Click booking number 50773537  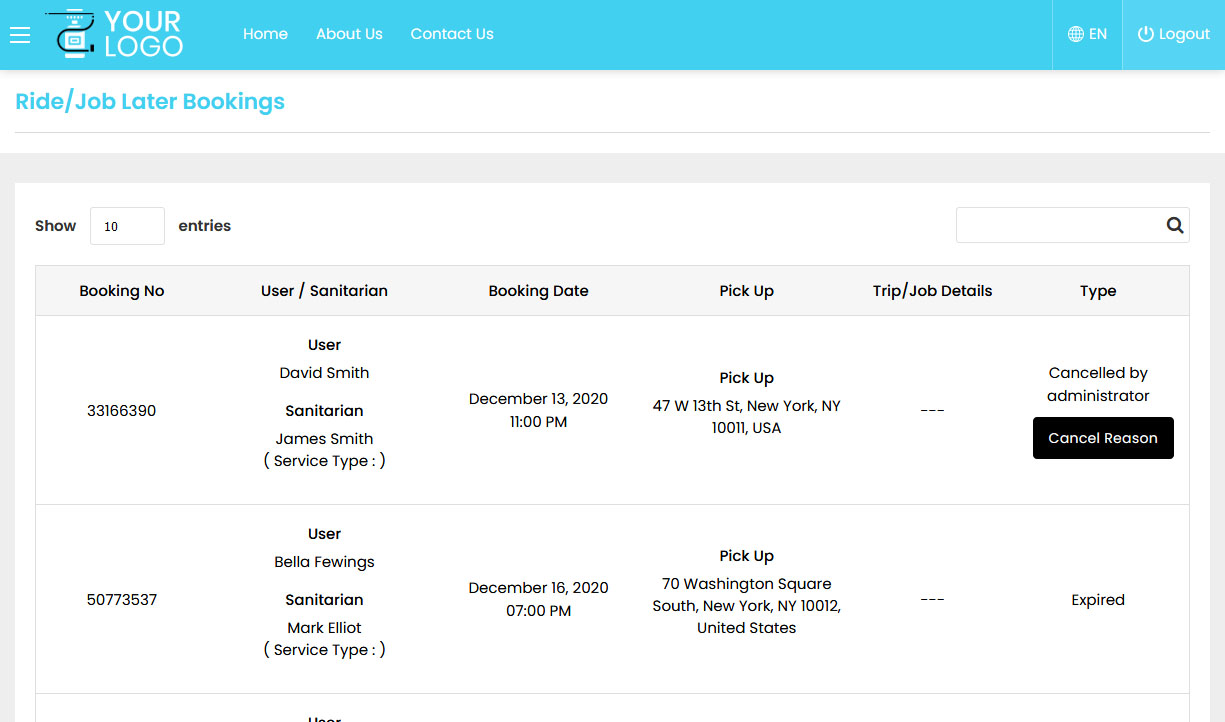point(122,600)
